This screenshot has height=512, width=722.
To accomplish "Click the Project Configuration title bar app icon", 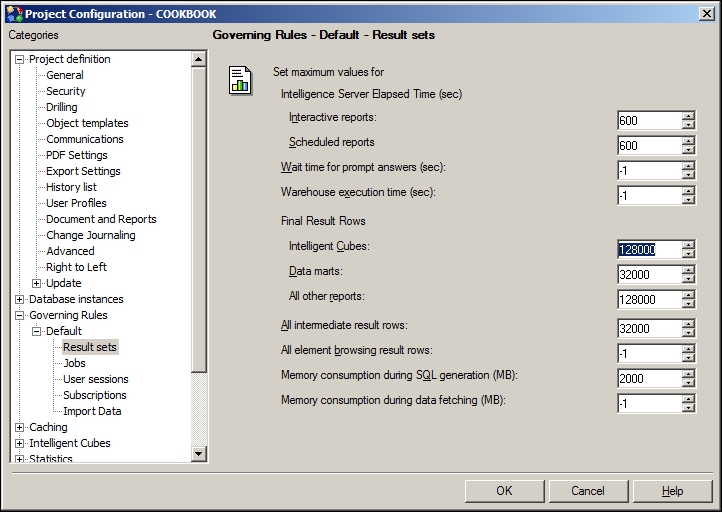I will point(14,14).
